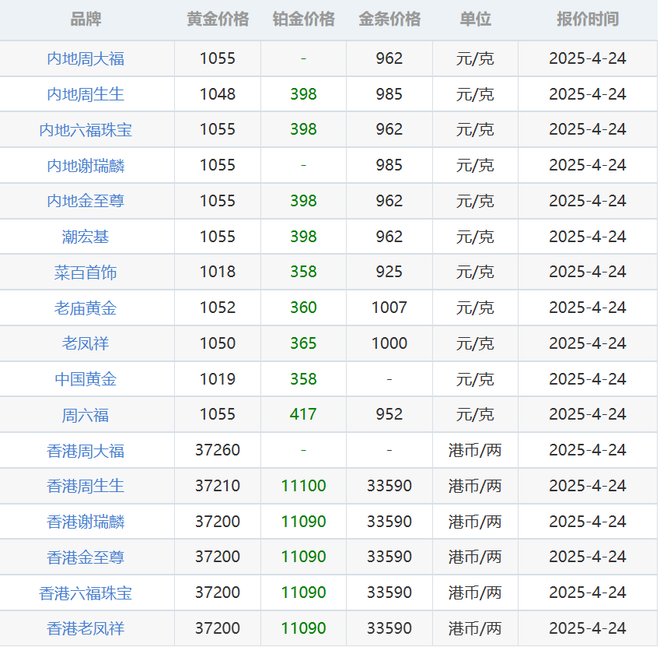Viewport: 660px width, 647px height.
Task: Select gold bar price 925 in 菜百首饰 row
Action: pyautogui.click(x=389, y=272)
